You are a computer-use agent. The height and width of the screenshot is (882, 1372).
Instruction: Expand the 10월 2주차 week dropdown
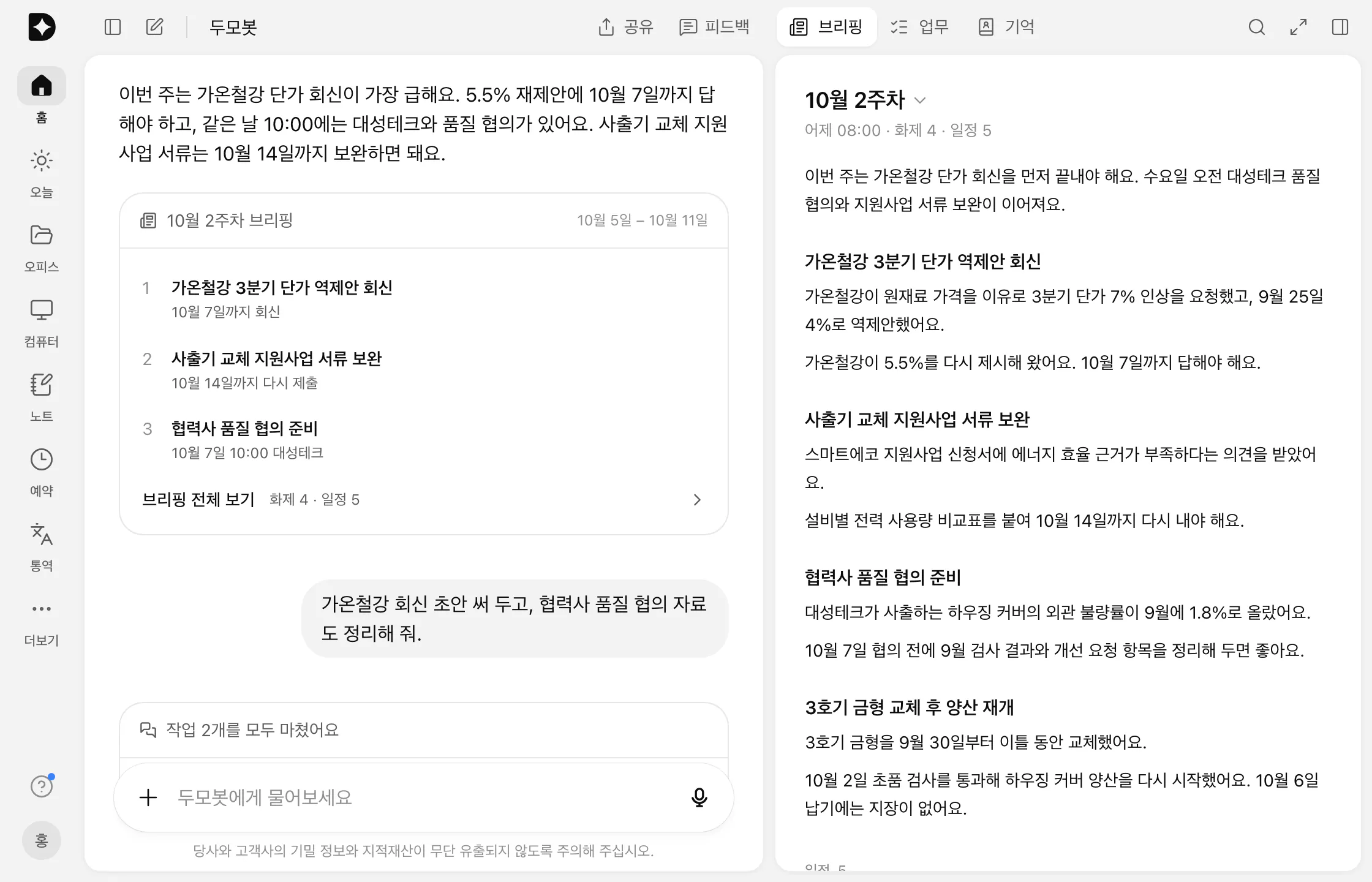(919, 100)
